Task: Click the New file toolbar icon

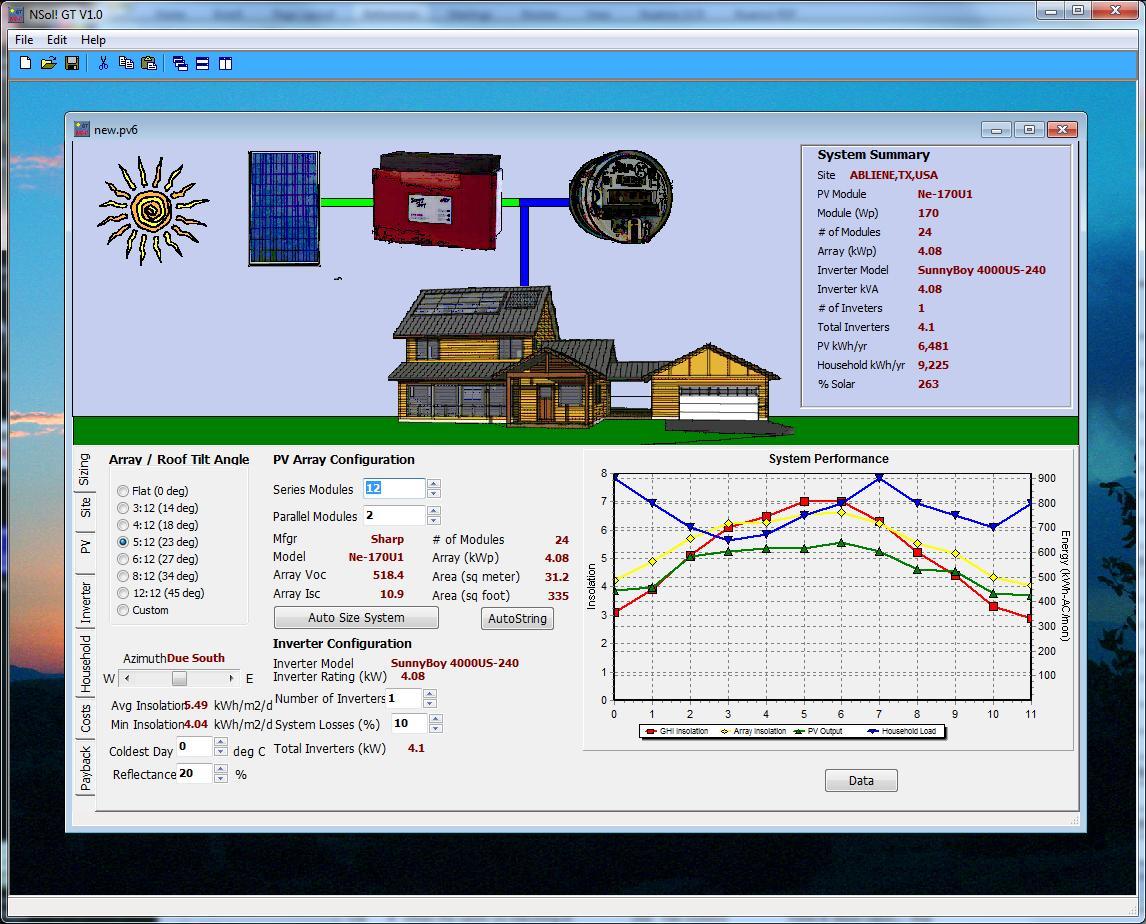Action: click(x=26, y=63)
